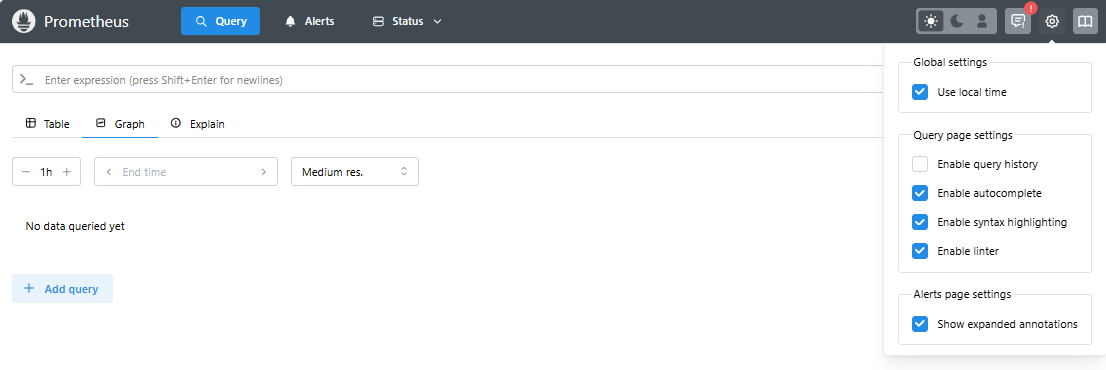The image size is (1106, 370).
Task: Expand the Status dropdown menu
Action: [407, 21]
